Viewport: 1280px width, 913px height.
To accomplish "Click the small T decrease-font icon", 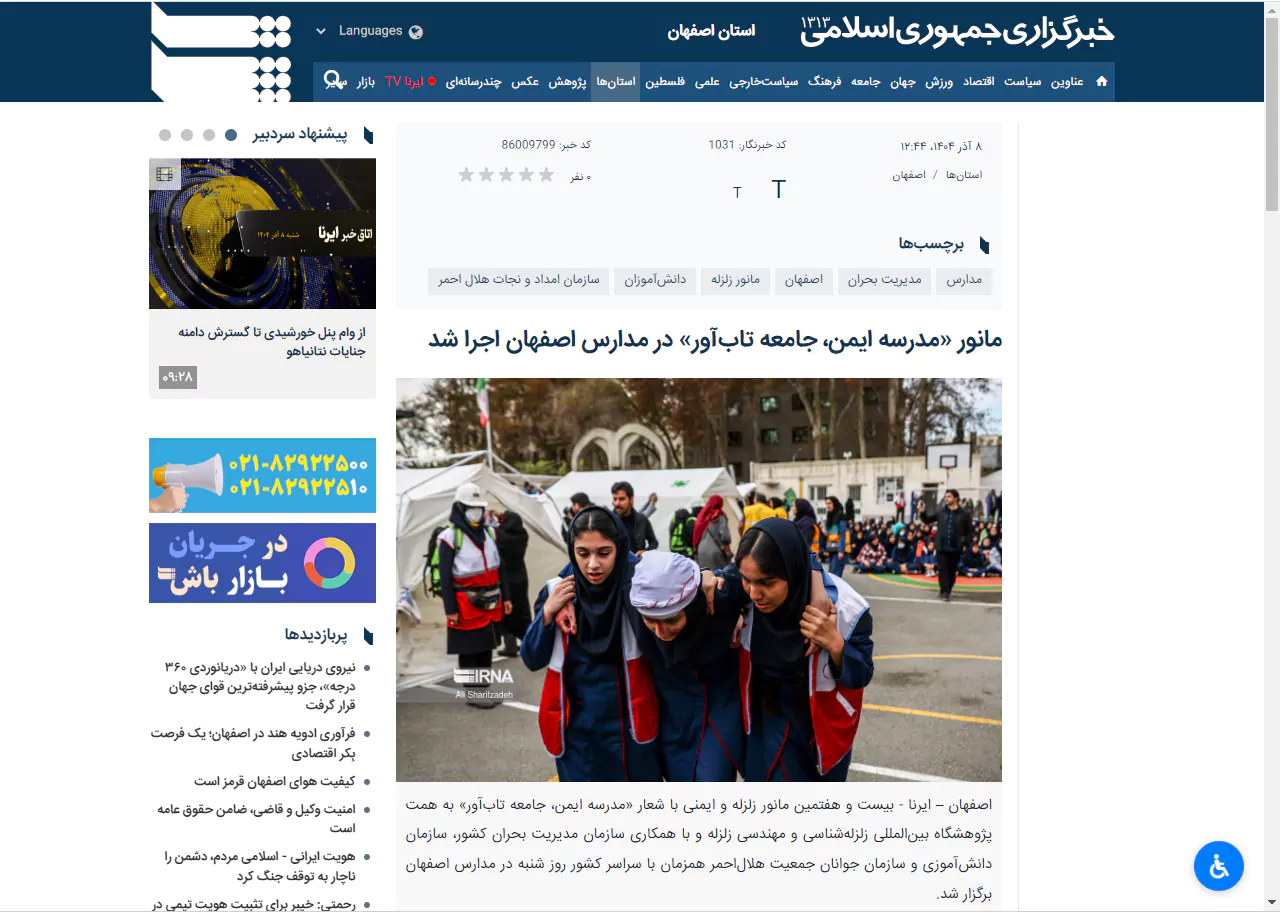I will [737, 193].
